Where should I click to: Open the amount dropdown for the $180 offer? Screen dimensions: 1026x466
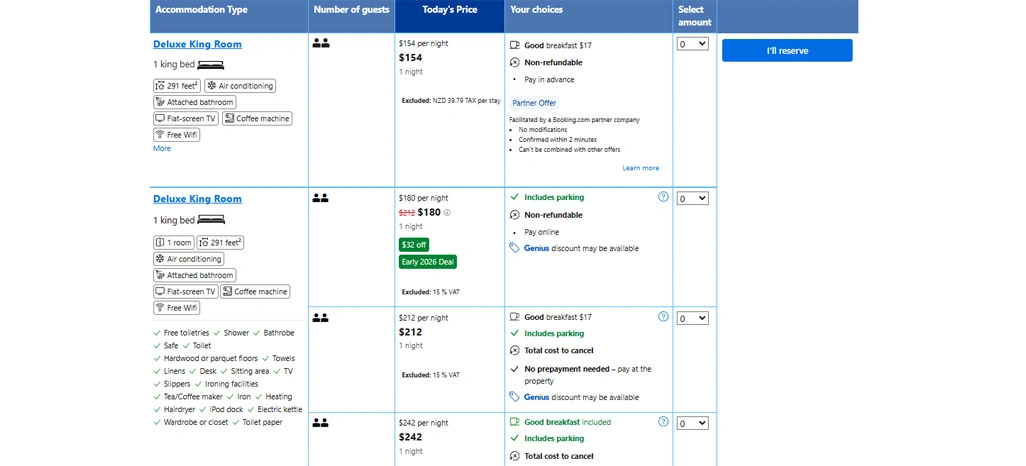point(692,198)
